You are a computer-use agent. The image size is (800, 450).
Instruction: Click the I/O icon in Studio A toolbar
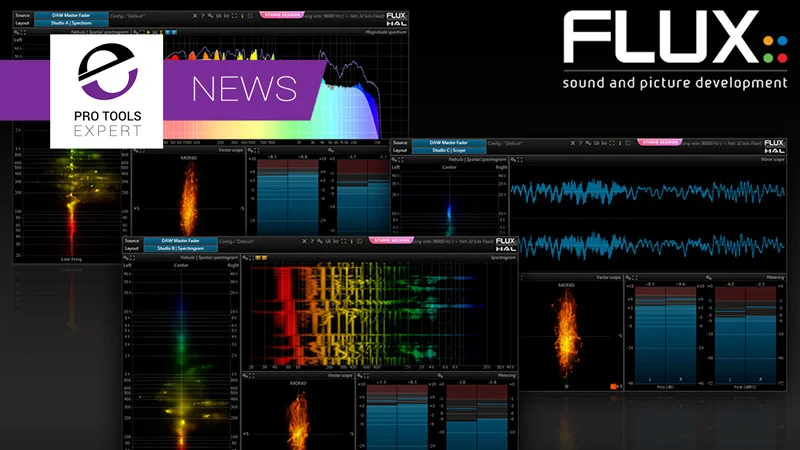pos(227,16)
